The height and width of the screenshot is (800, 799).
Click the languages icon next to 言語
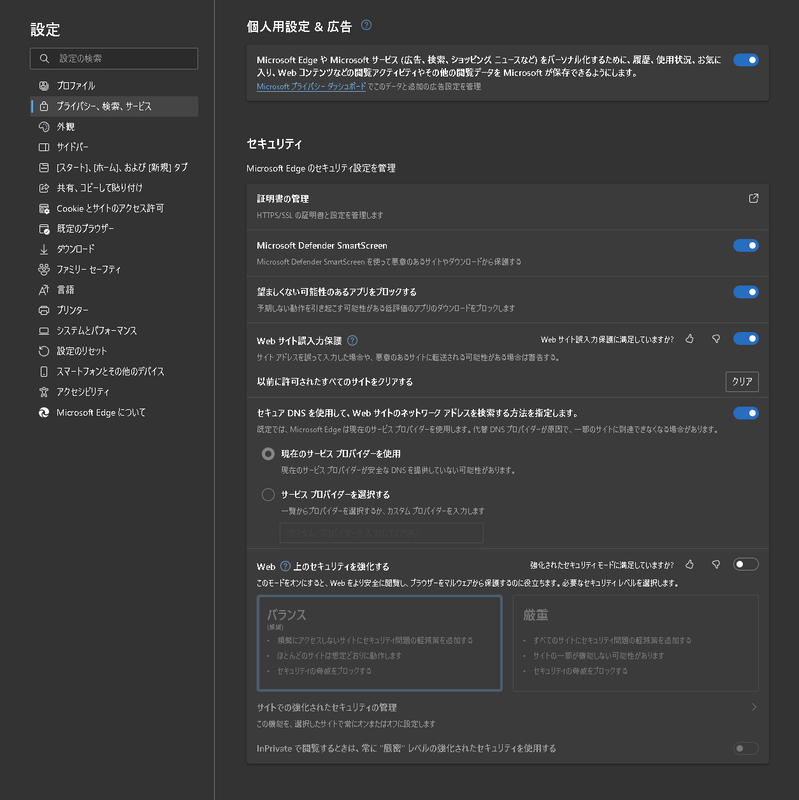(44, 290)
